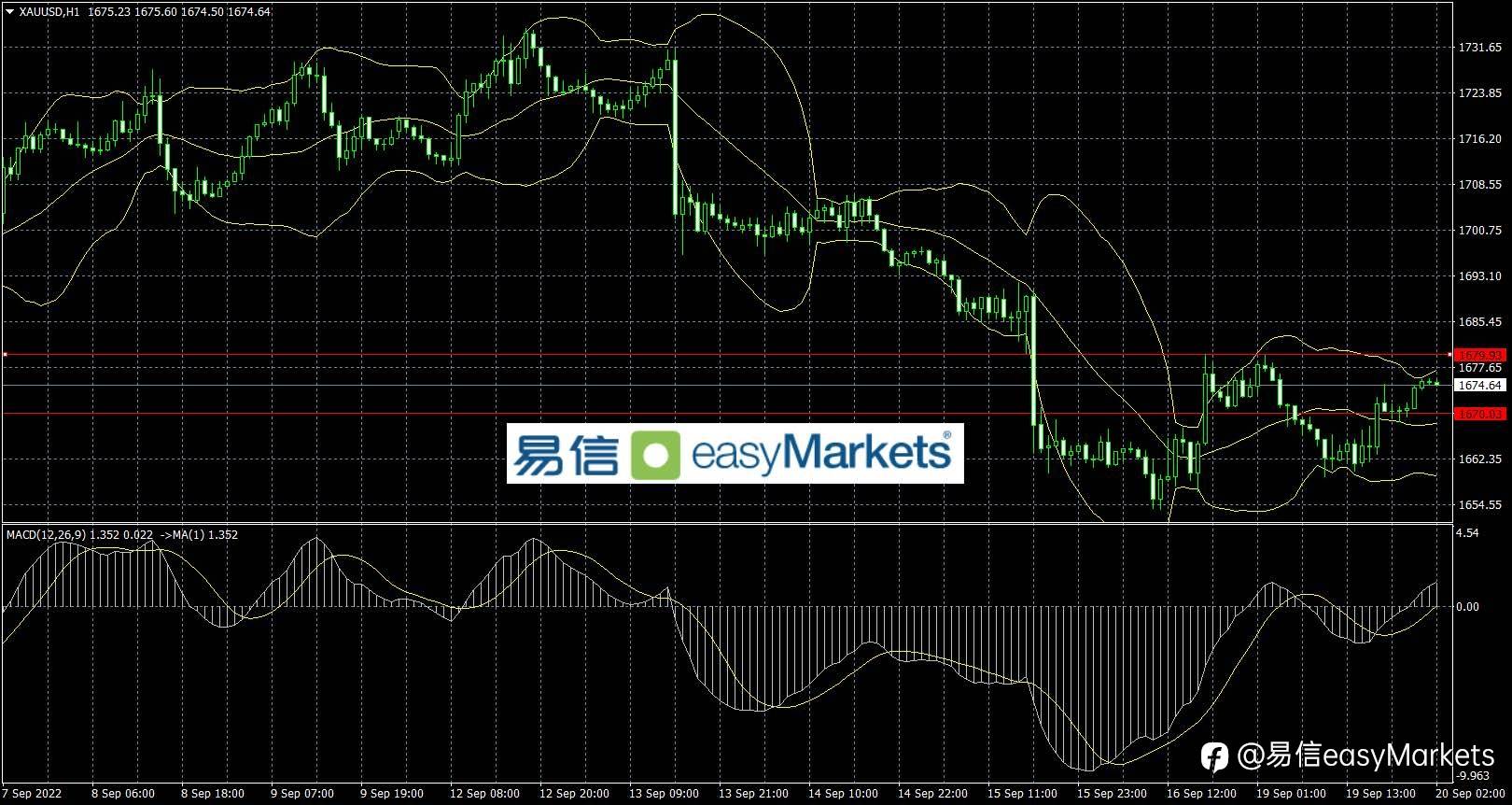Click the 20 Sep 02:00 time label
The image size is (1512, 805).
pos(1470,794)
